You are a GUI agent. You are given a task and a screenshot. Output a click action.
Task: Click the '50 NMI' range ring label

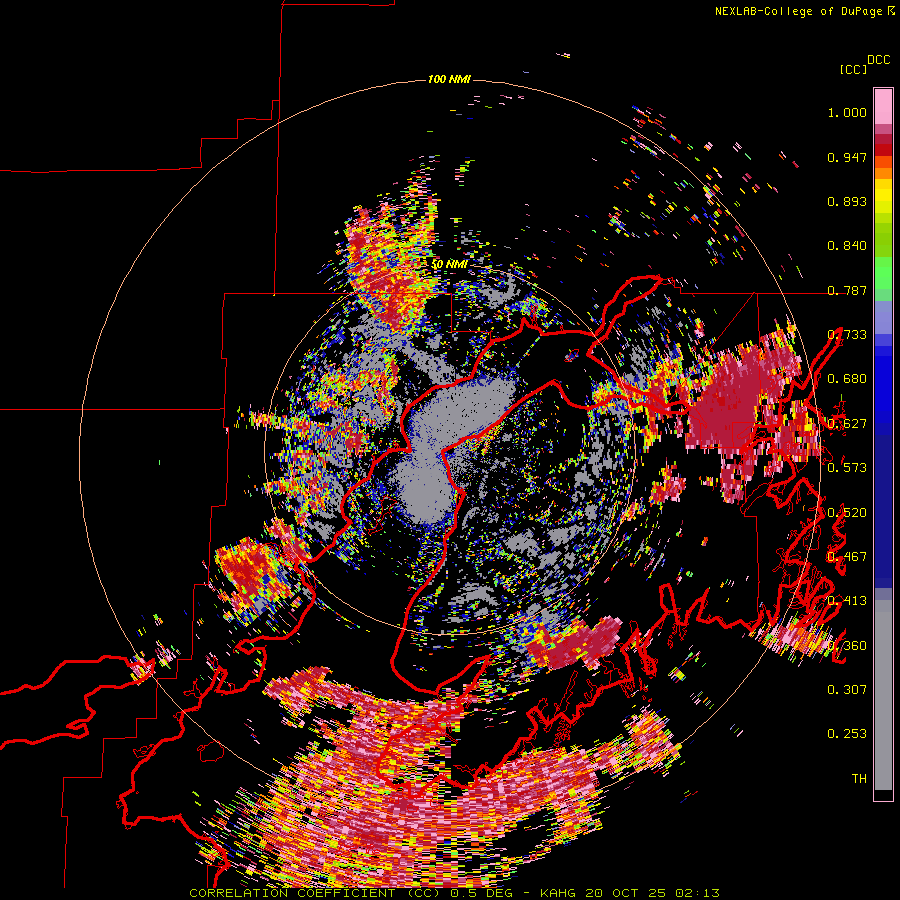coord(449,264)
